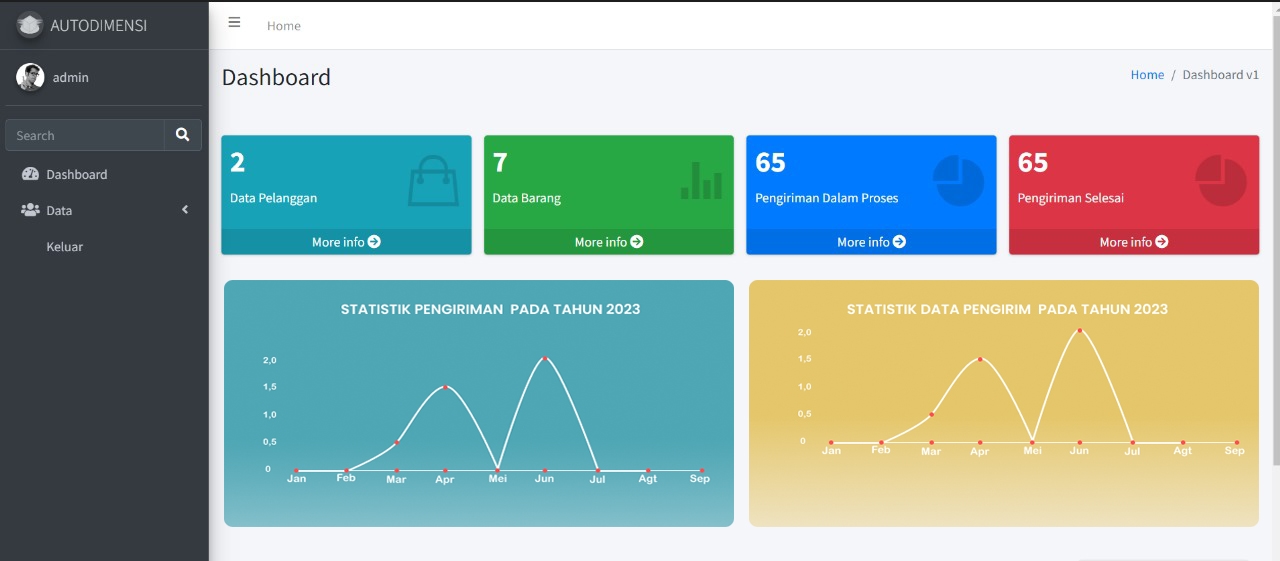
Task: Click the admin user avatar
Action: point(30,77)
